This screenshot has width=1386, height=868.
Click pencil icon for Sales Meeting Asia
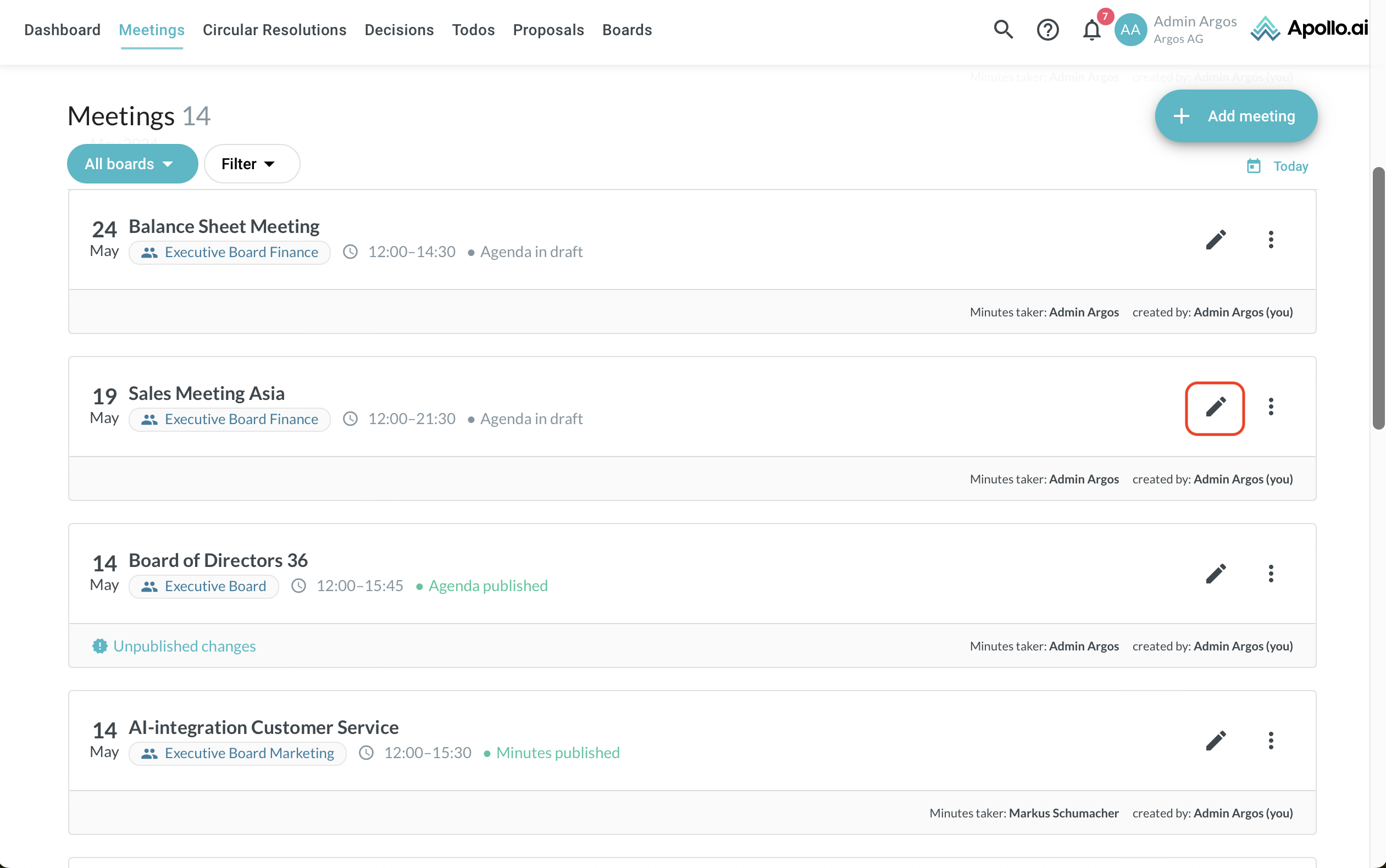coord(1215,408)
